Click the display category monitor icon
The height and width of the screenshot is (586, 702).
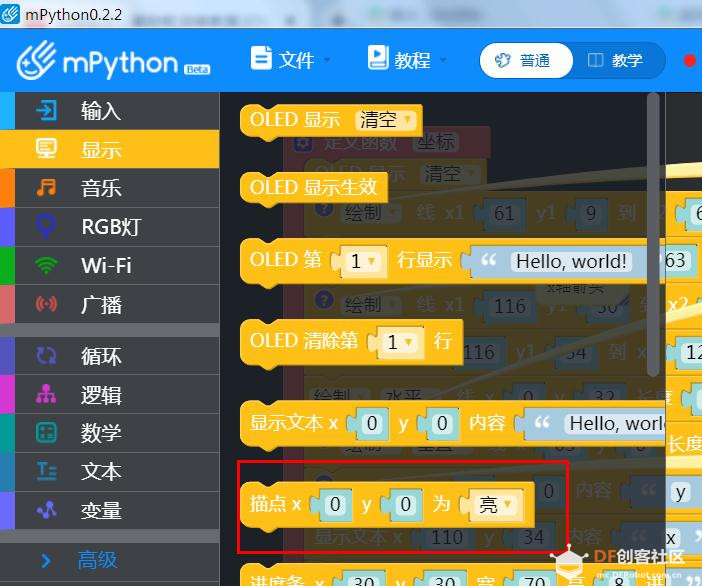[x=46, y=149]
